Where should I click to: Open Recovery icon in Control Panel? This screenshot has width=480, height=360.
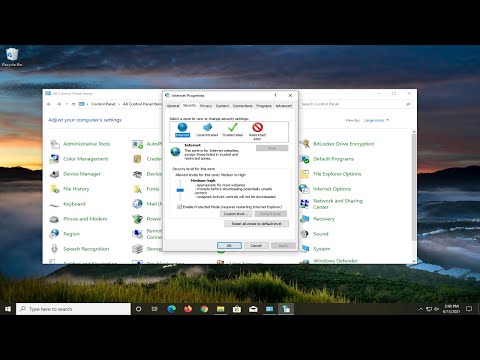(304, 219)
